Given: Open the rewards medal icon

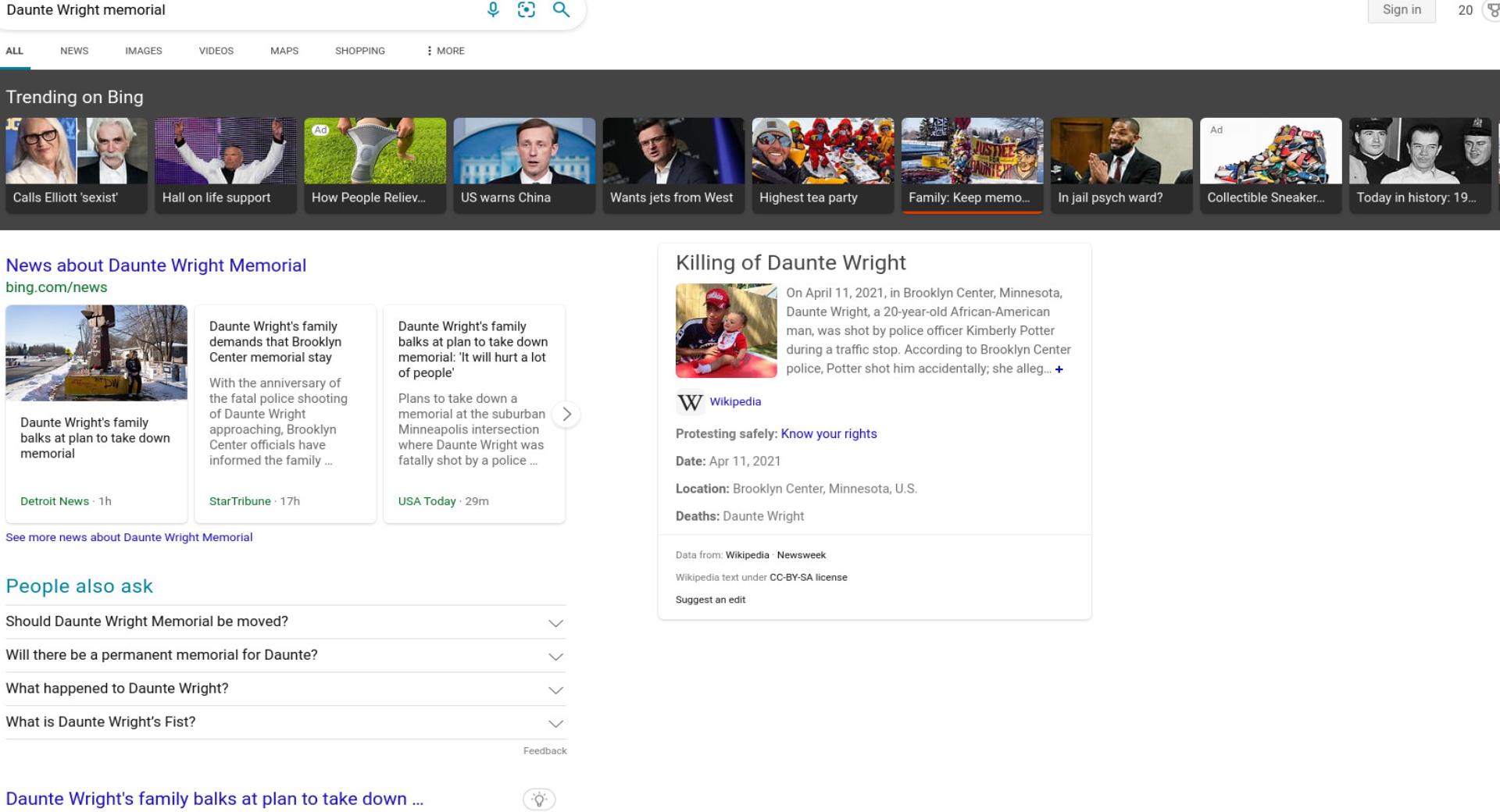Looking at the screenshot, I should (1492, 10).
